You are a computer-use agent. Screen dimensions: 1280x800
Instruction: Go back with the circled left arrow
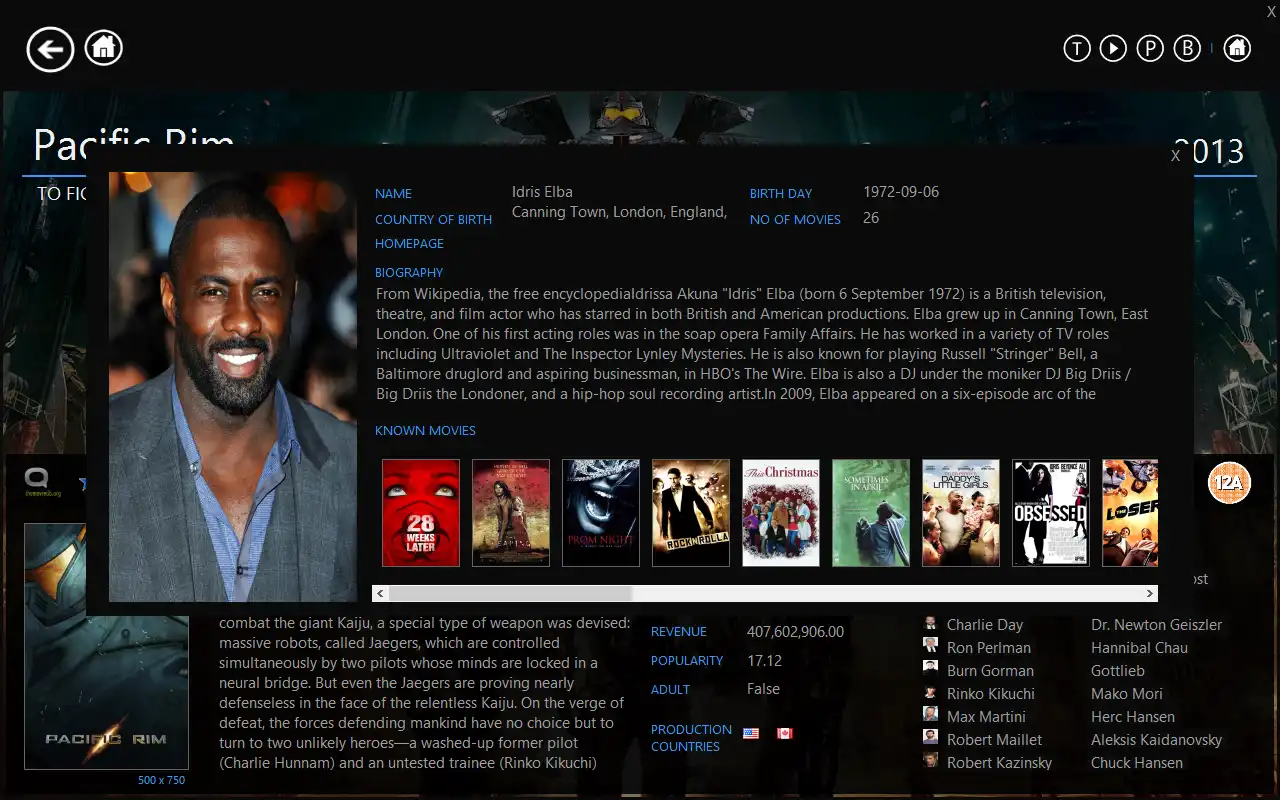[50, 48]
